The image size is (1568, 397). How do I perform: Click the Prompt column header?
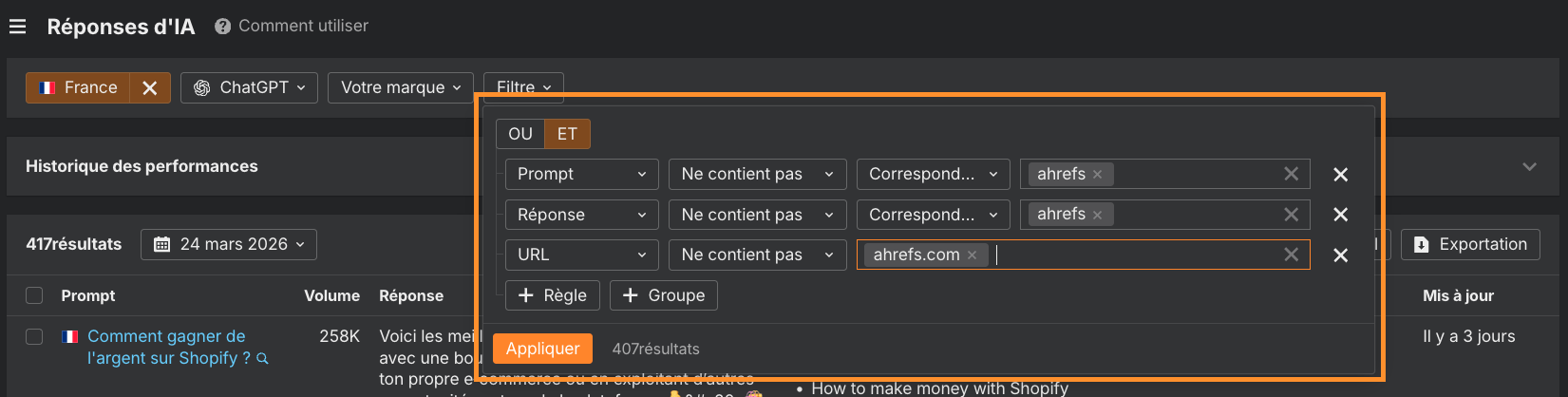click(x=88, y=295)
